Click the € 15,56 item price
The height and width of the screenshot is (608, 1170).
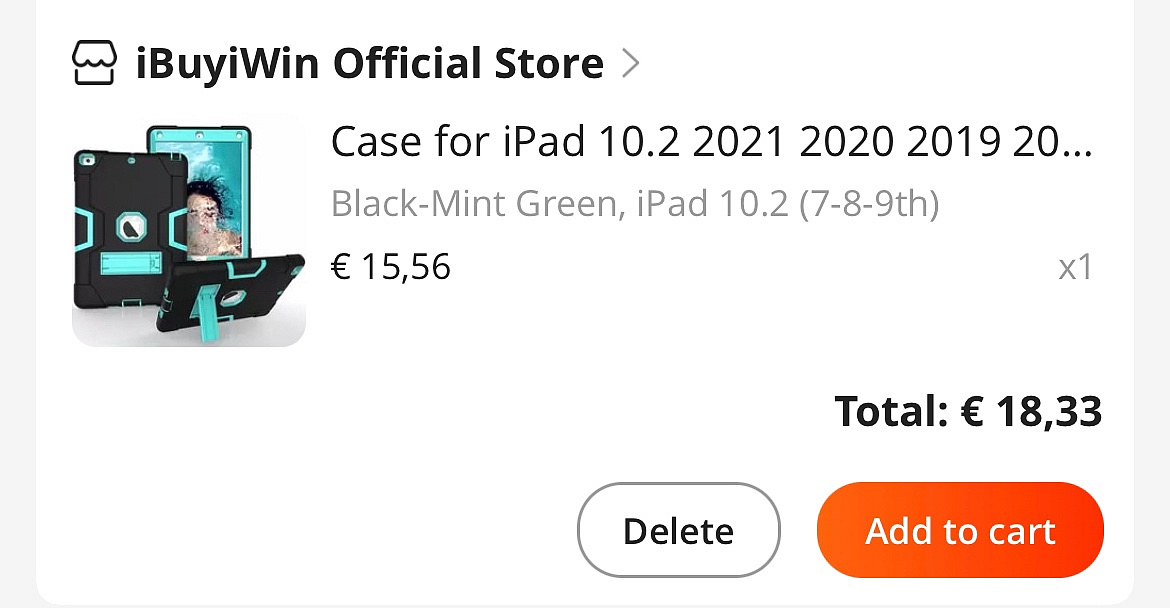(x=390, y=267)
